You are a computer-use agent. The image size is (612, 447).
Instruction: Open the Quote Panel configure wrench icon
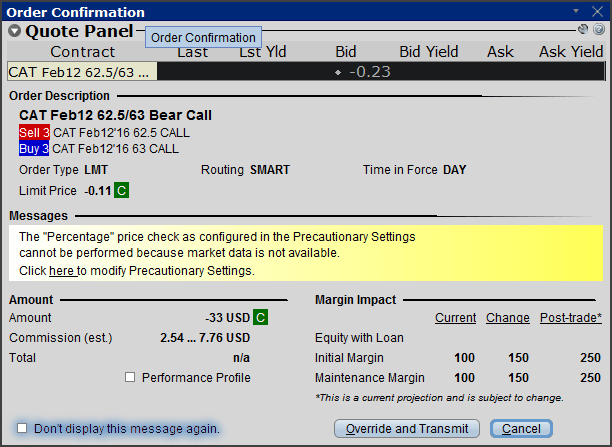(583, 29)
